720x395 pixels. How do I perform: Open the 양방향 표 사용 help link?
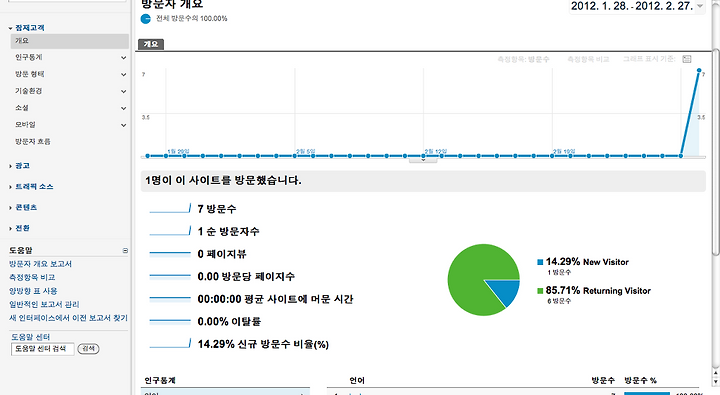[33, 291]
